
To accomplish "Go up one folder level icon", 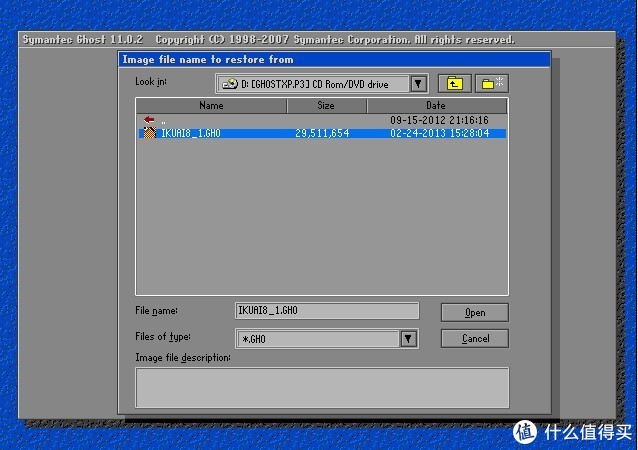I will (x=454, y=84).
